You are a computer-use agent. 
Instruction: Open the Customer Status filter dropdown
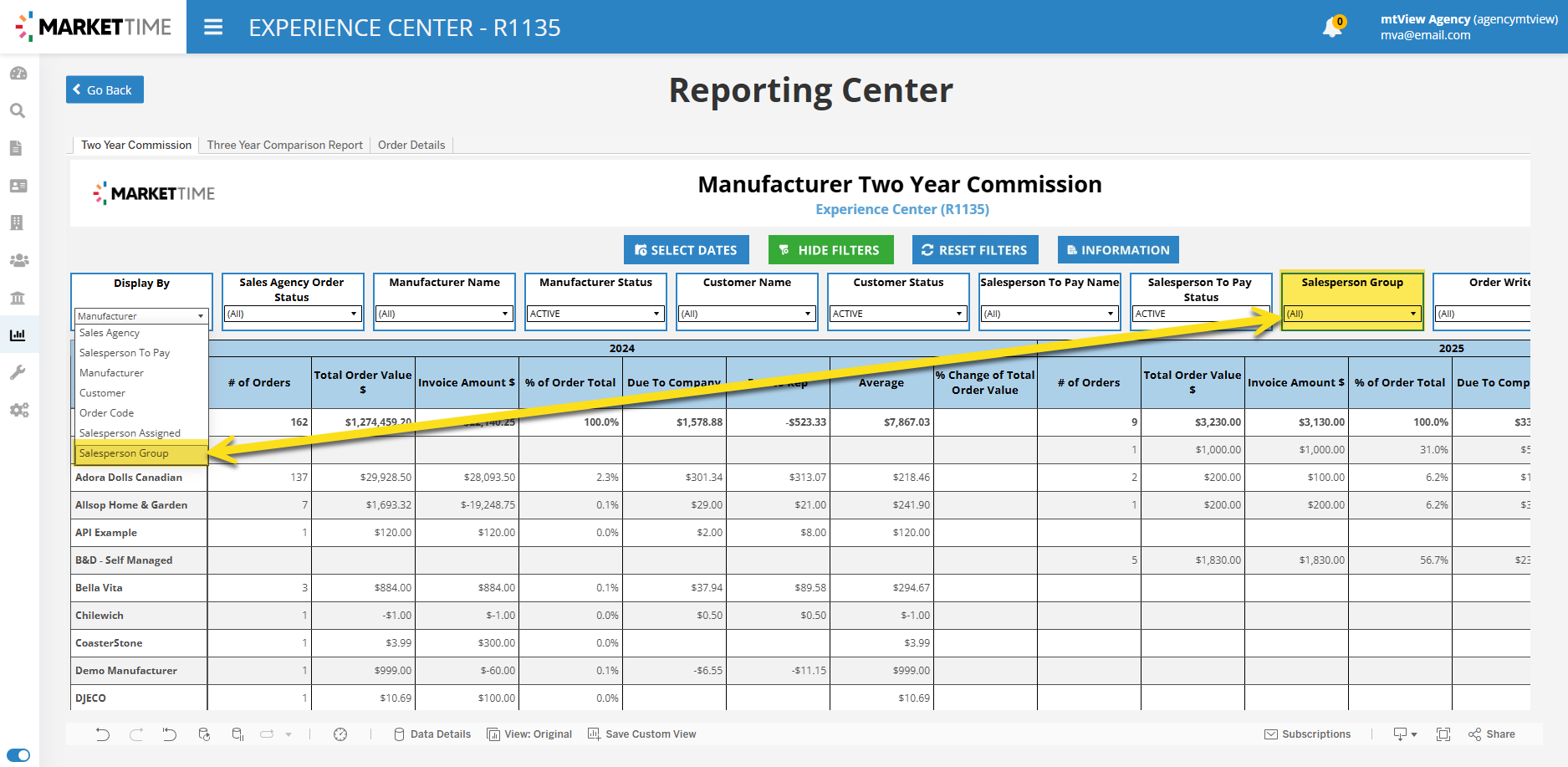[898, 314]
